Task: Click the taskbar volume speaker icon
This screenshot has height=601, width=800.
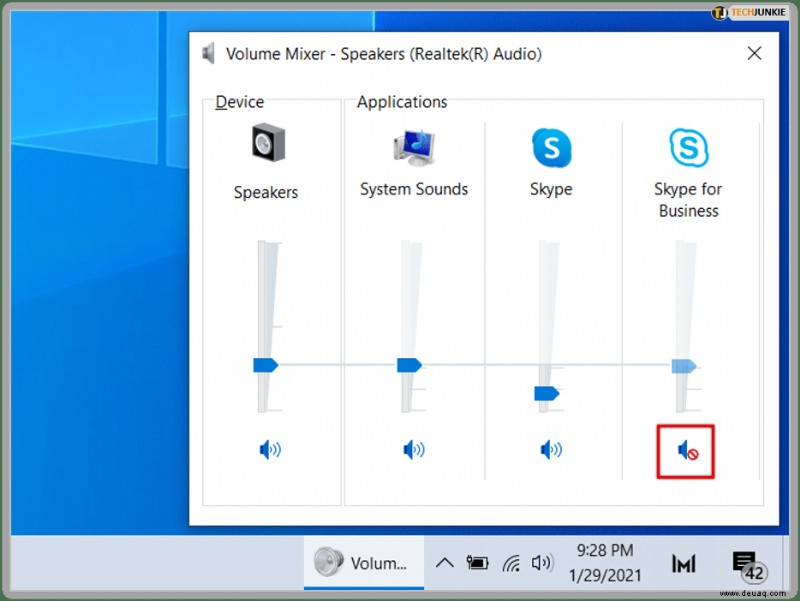Action: pos(542,563)
